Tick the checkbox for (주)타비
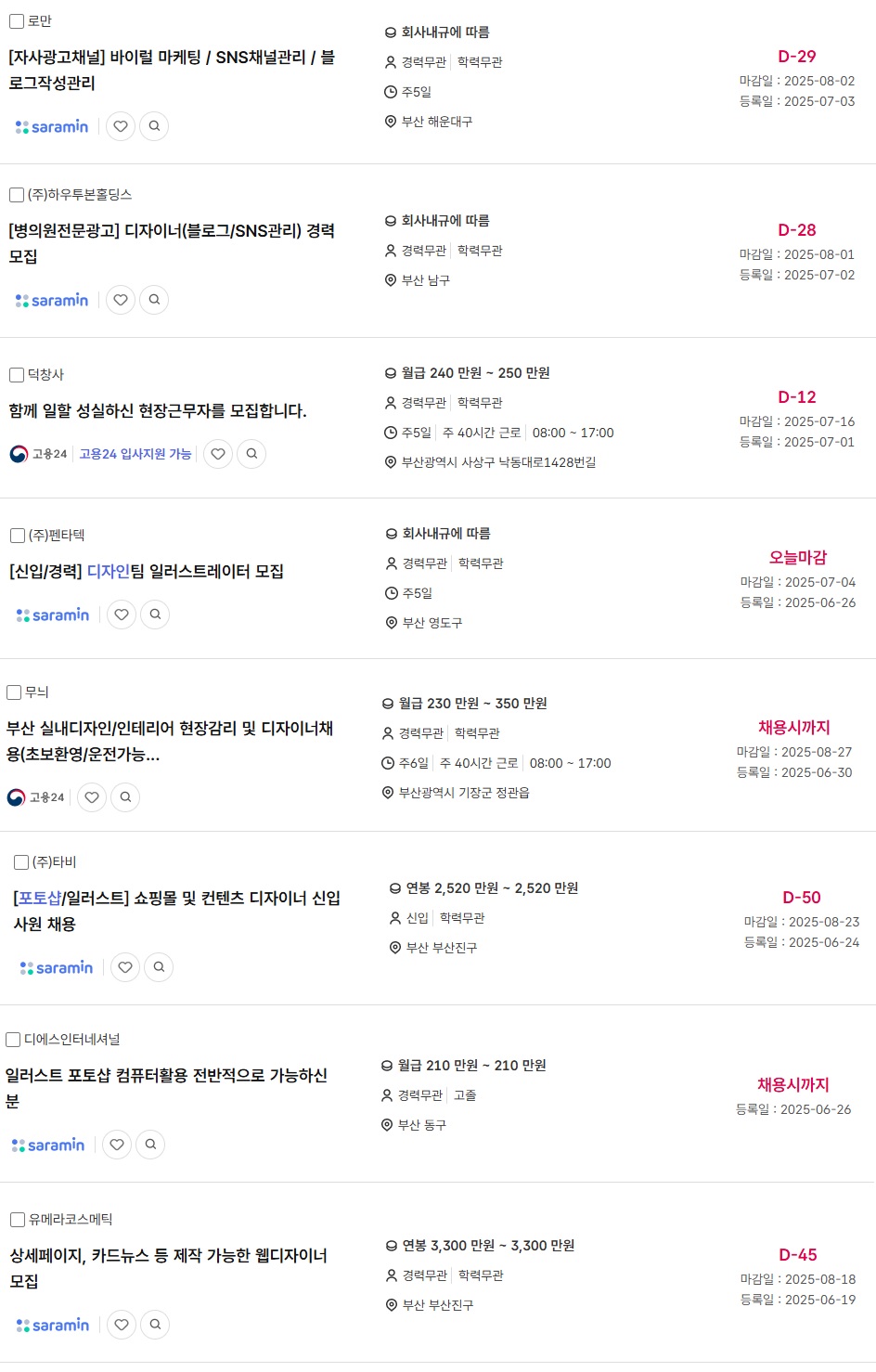 click(21, 862)
